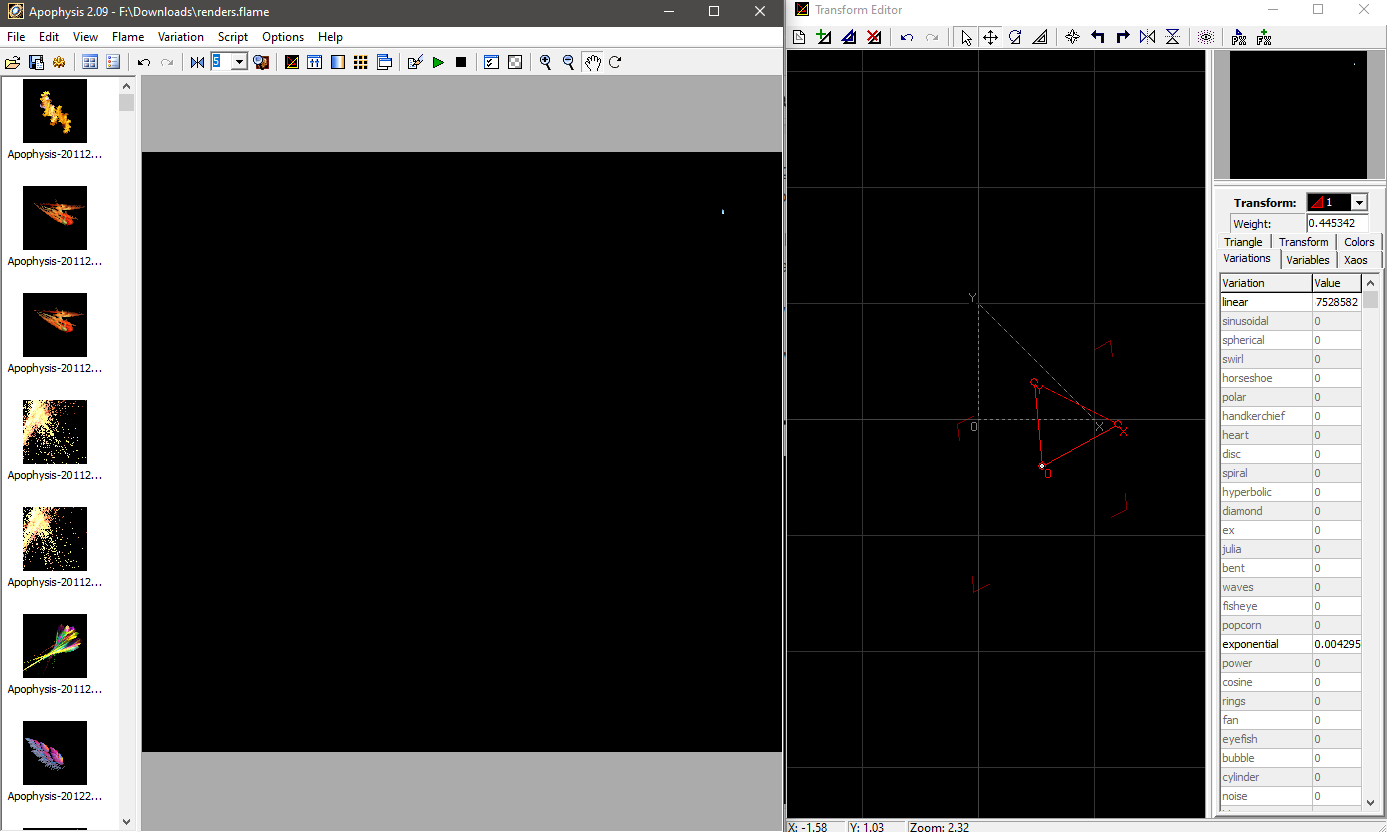Open the Edit menu
Screen dimensions: 1387x832
coord(49,37)
